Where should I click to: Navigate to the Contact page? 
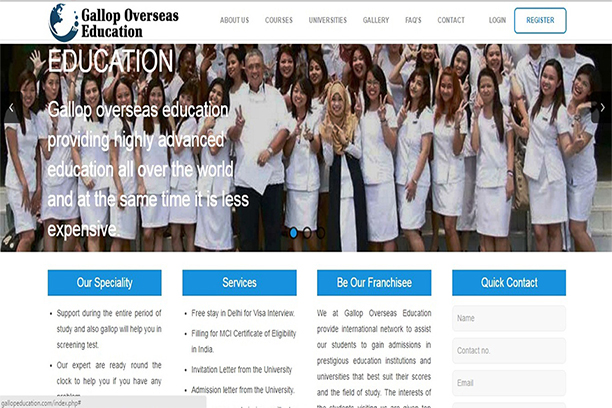click(451, 20)
